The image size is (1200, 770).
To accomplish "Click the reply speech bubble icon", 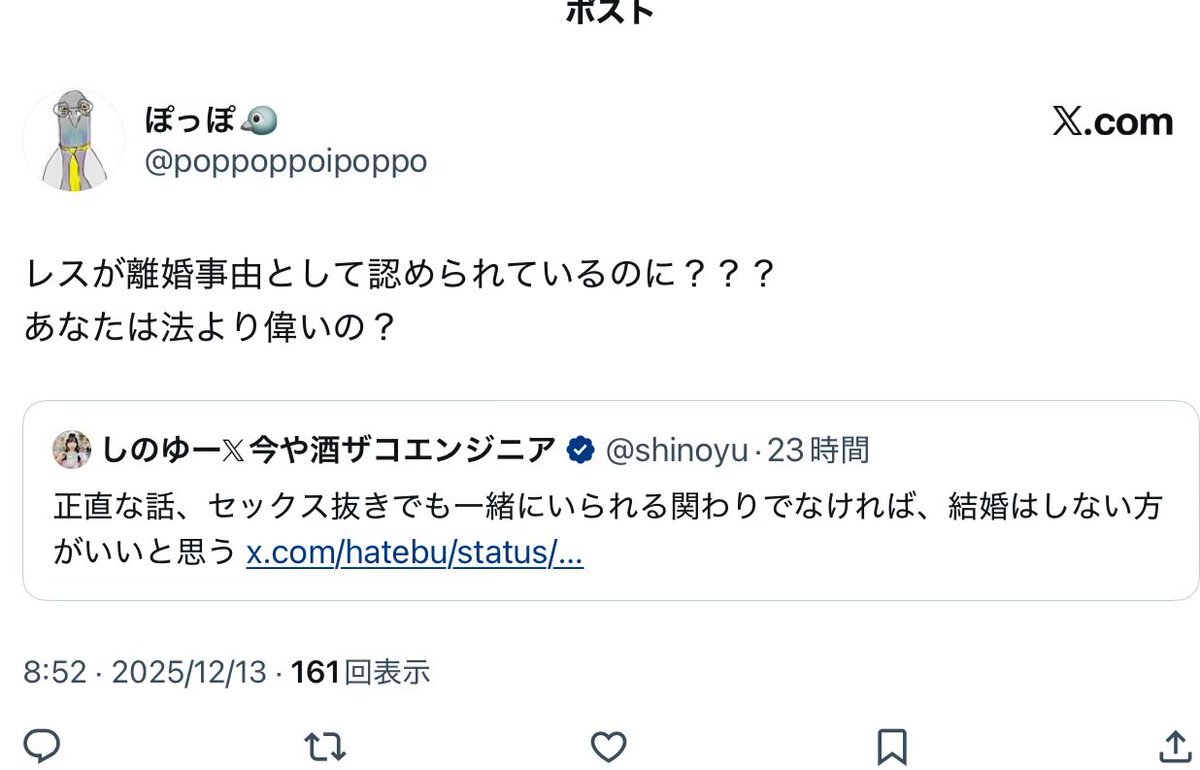I will (x=42, y=745).
